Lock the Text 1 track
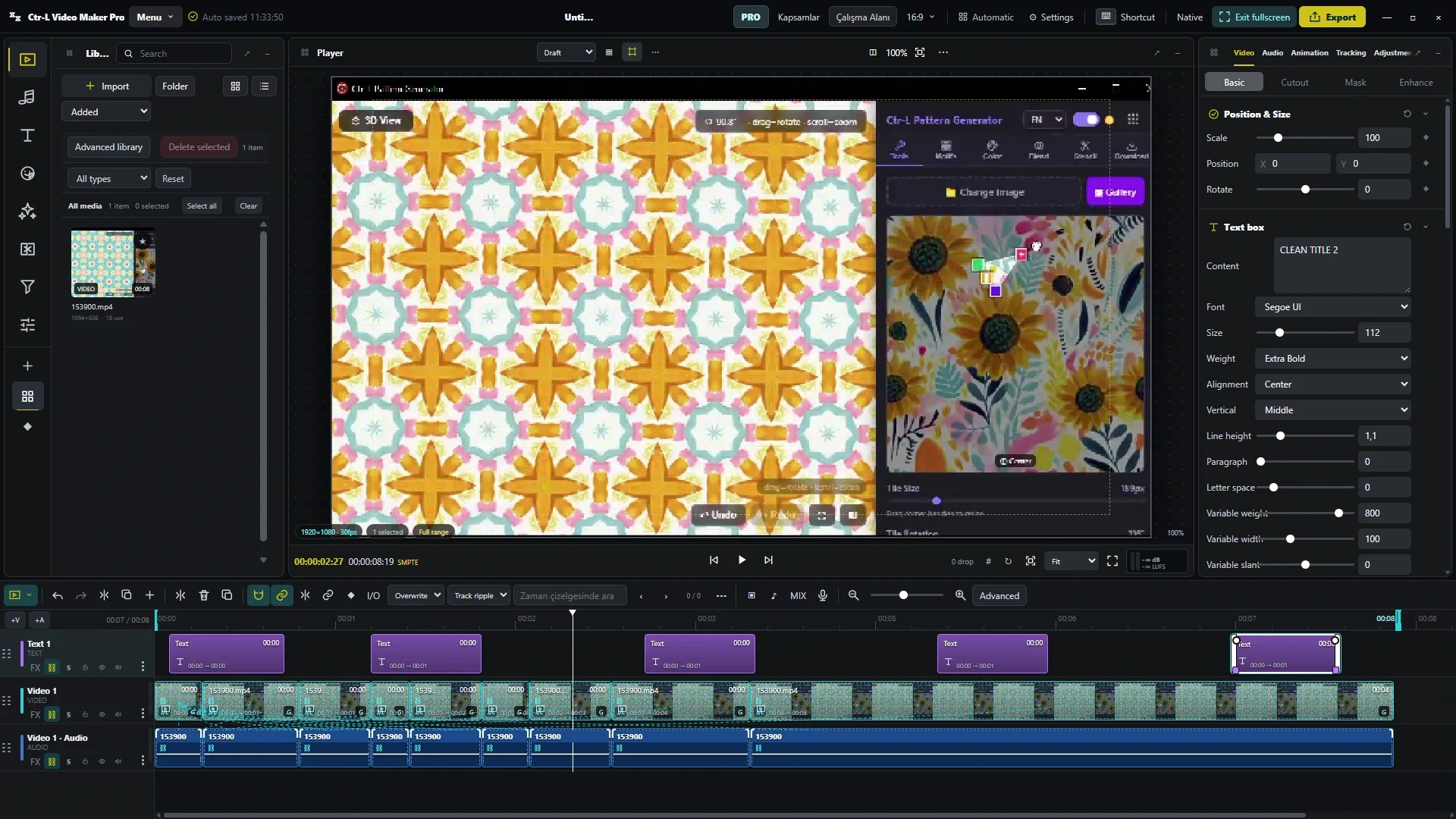The height and width of the screenshot is (819, 1456). click(x=85, y=668)
